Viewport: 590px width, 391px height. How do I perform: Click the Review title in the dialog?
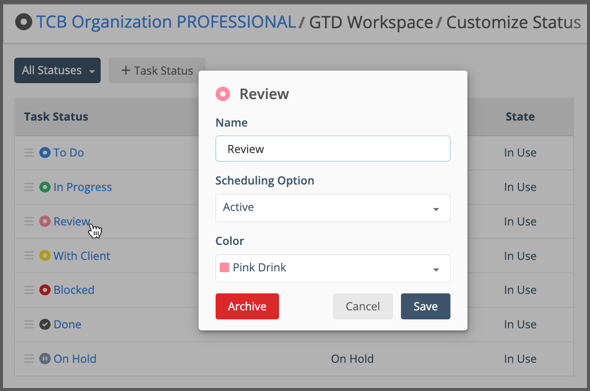264,94
